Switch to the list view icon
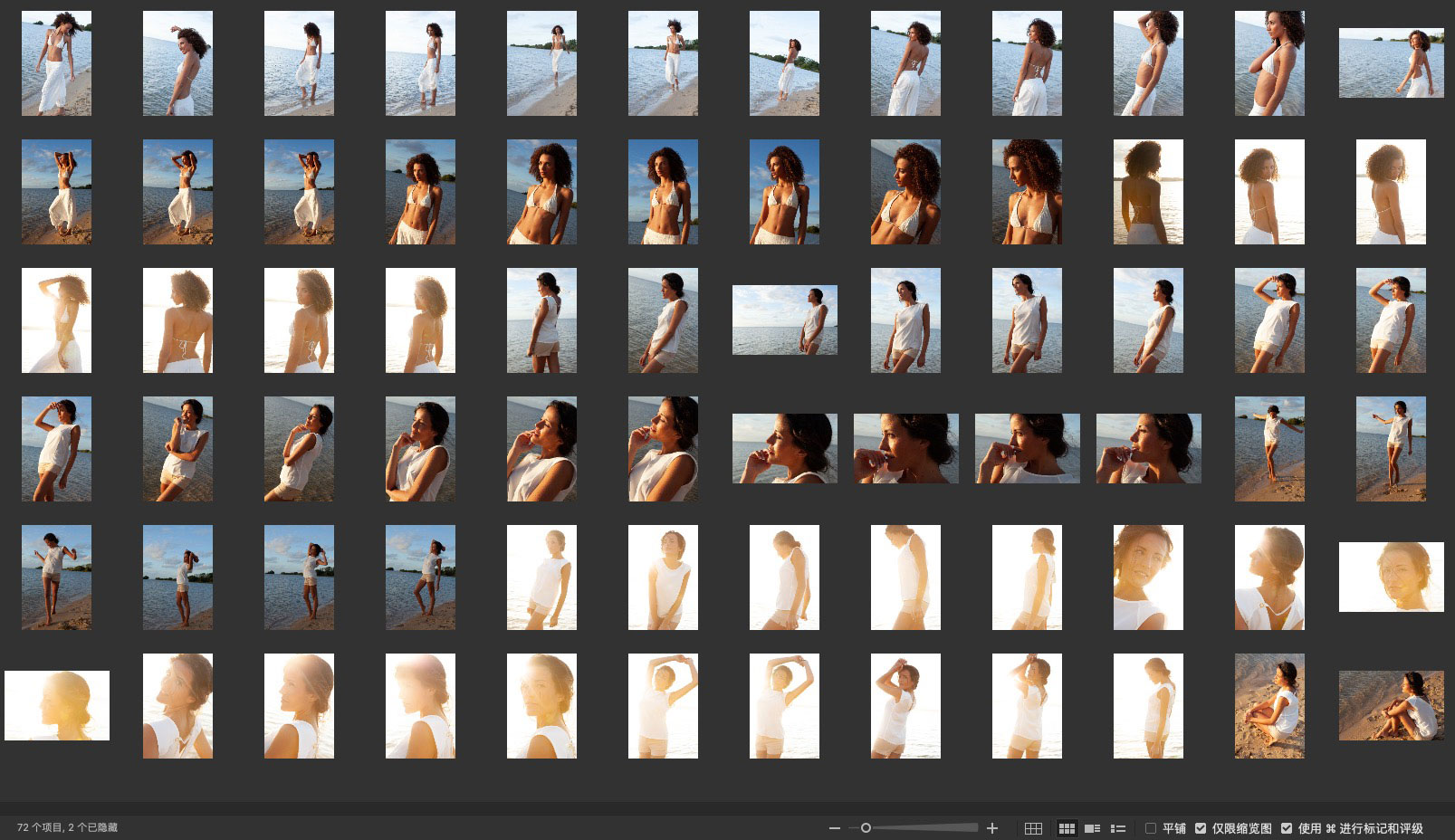This screenshot has height=840, width=1455. click(1118, 828)
